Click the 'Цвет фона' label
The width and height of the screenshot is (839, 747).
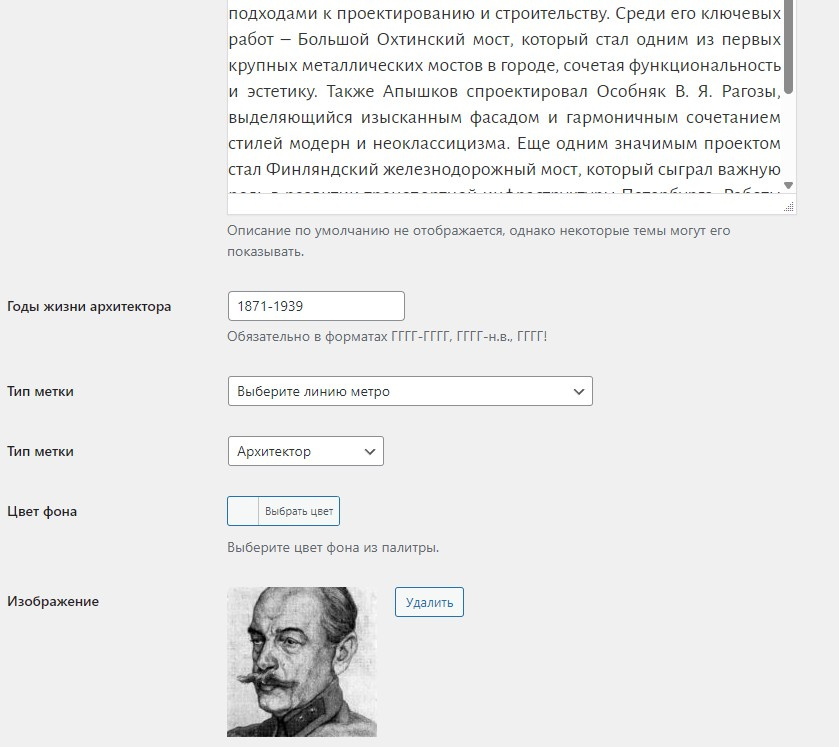42,512
